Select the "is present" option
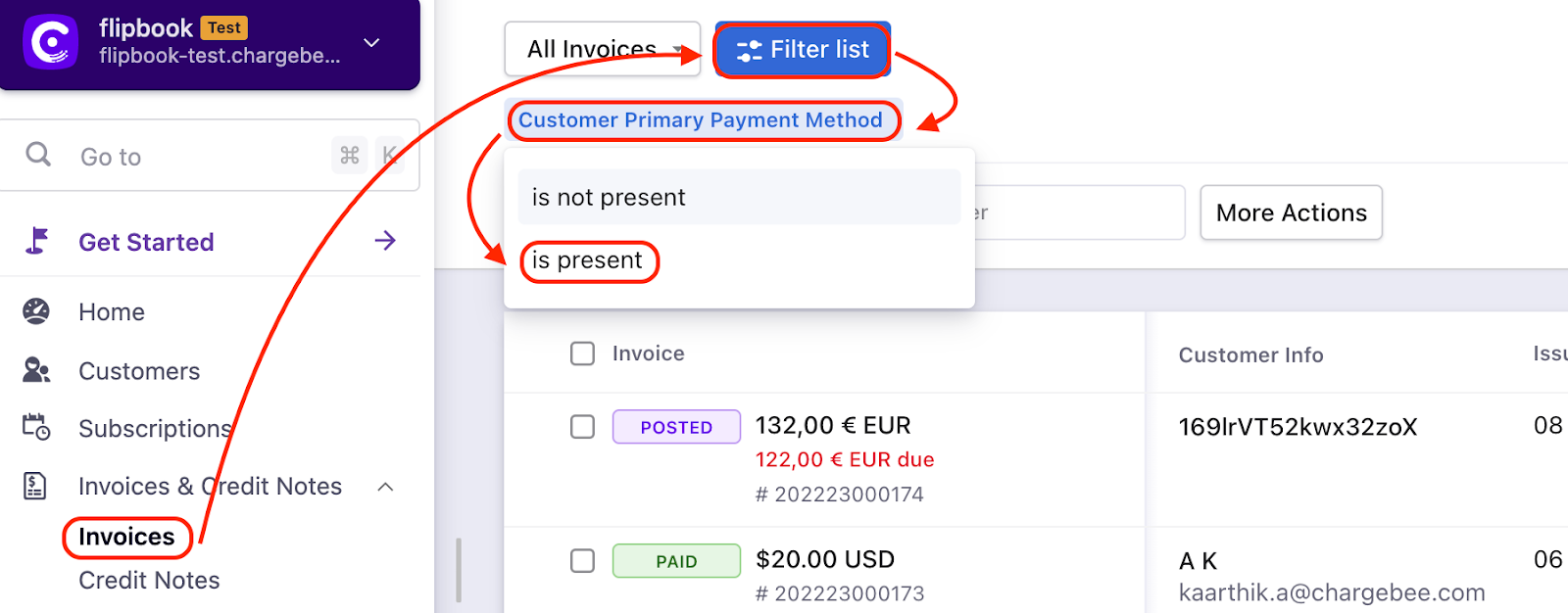Image resolution: width=1568 pixels, height=613 pixels. pos(588,260)
